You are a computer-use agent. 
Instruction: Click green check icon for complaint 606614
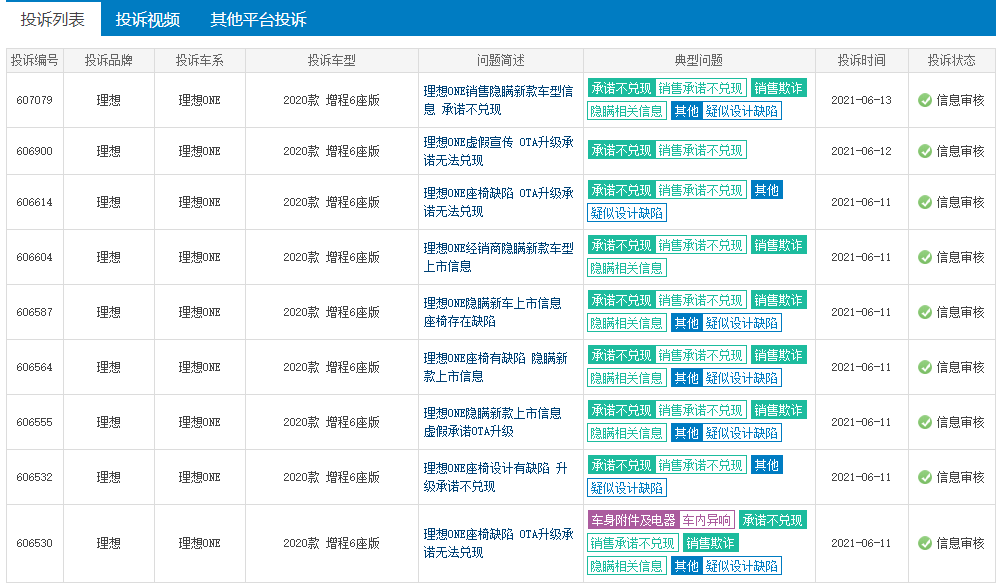[x=925, y=203]
